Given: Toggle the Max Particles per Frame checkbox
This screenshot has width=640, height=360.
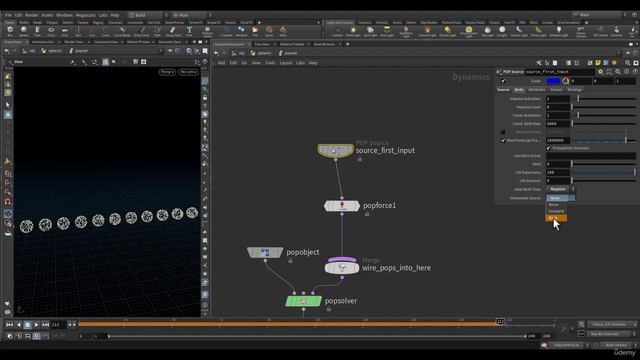Looking at the screenshot, I should point(503,140).
